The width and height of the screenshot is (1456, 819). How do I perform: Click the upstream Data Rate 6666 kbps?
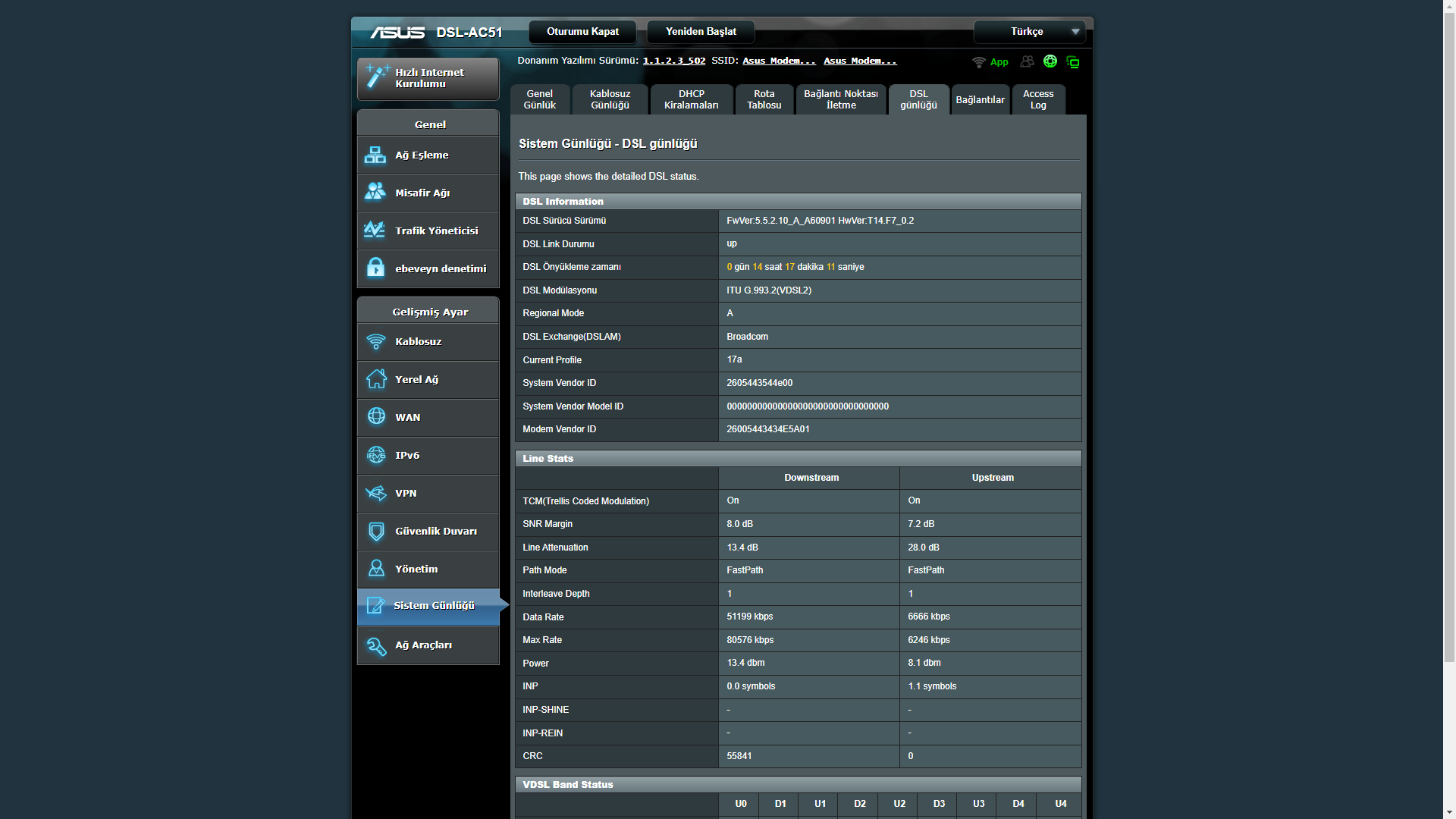pyautogui.click(x=929, y=617)
